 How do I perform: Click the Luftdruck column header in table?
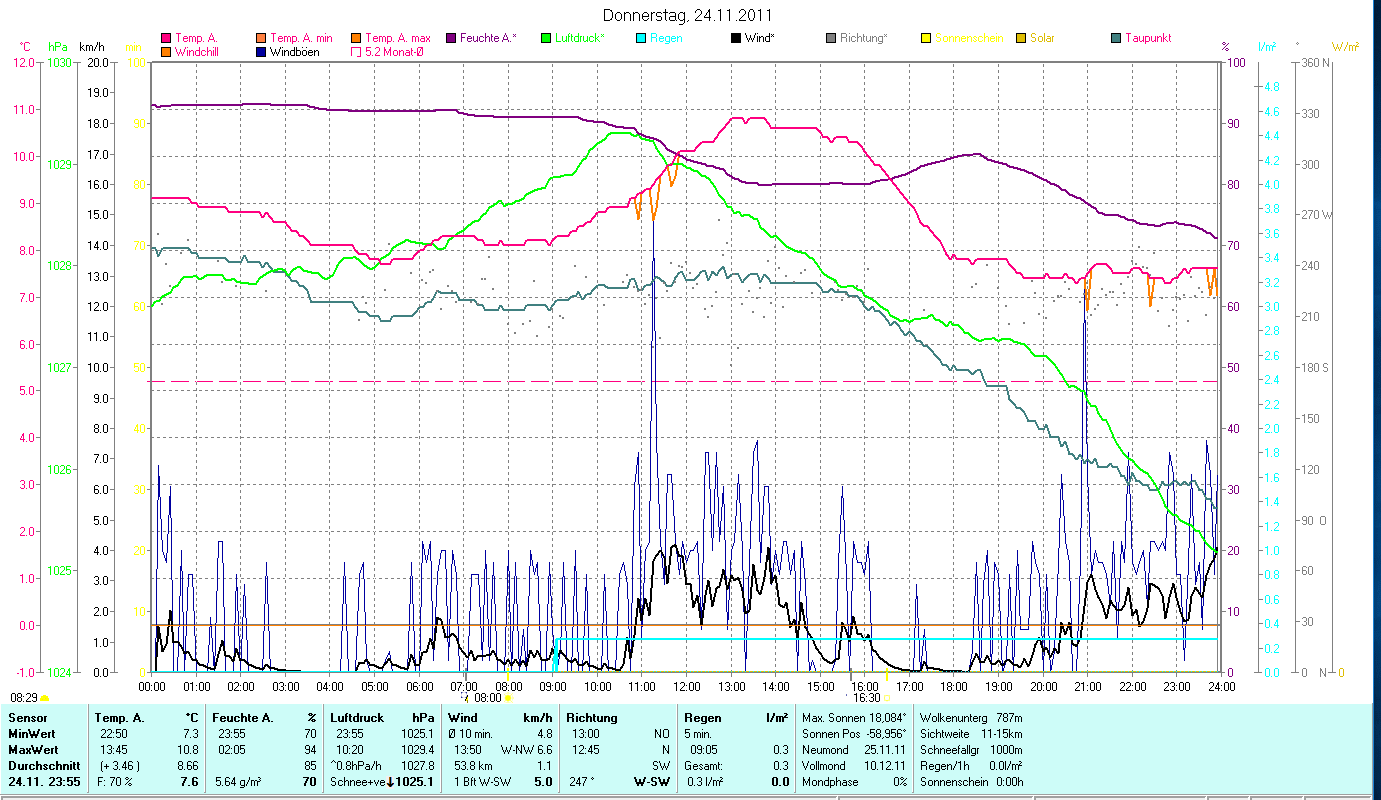352,717
